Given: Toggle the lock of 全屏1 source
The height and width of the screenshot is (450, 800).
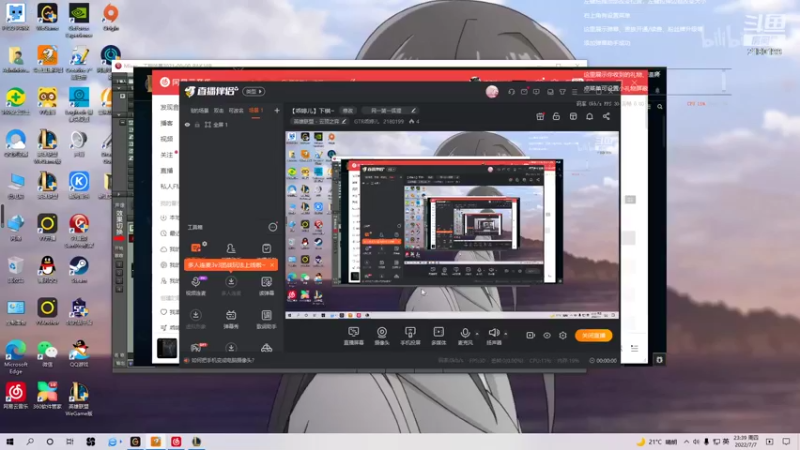Looking at the screenshot, I should pos(197,124).
